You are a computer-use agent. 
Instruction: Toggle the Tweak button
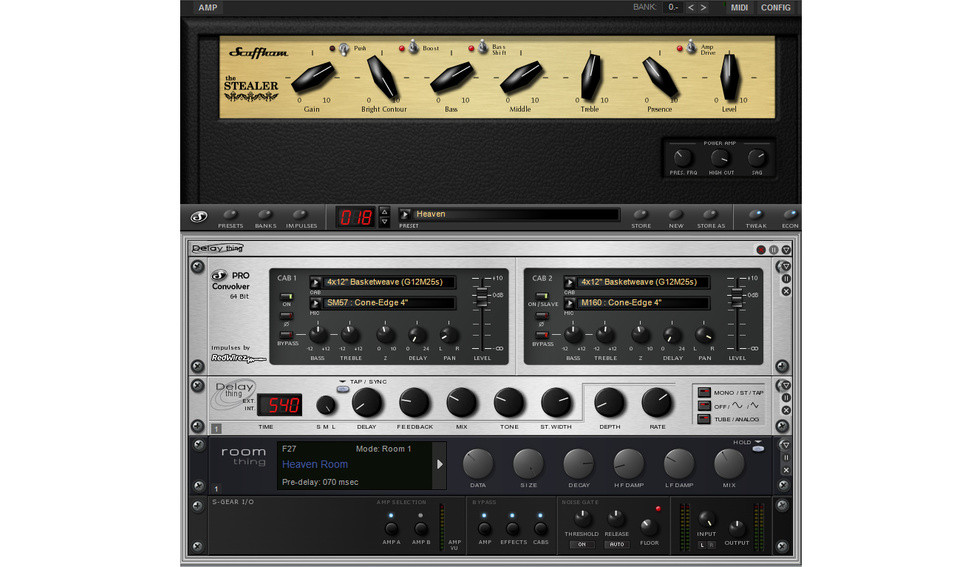(756, 215)
